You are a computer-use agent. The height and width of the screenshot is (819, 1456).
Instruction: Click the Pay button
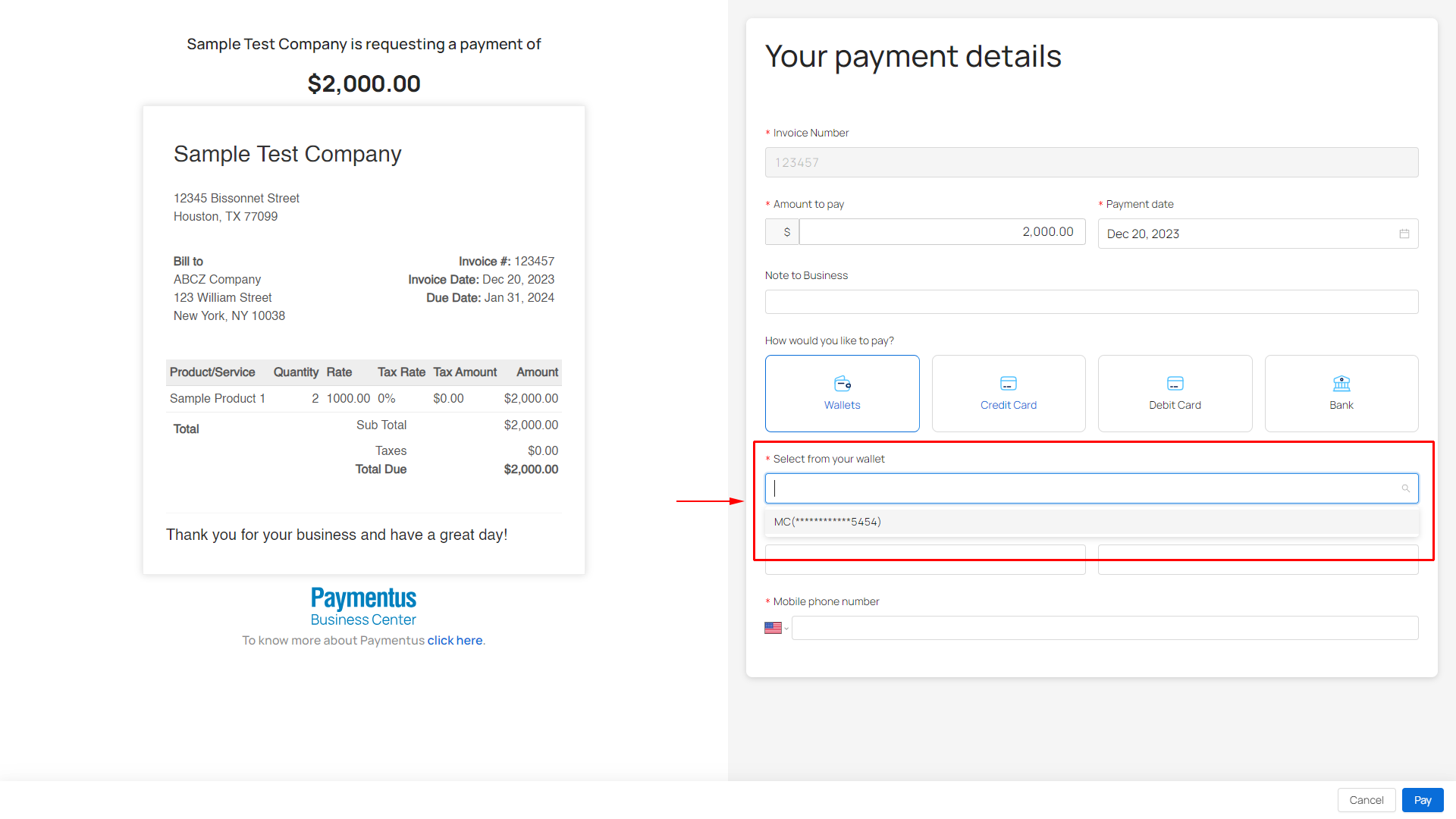[x=1422, y=800]
